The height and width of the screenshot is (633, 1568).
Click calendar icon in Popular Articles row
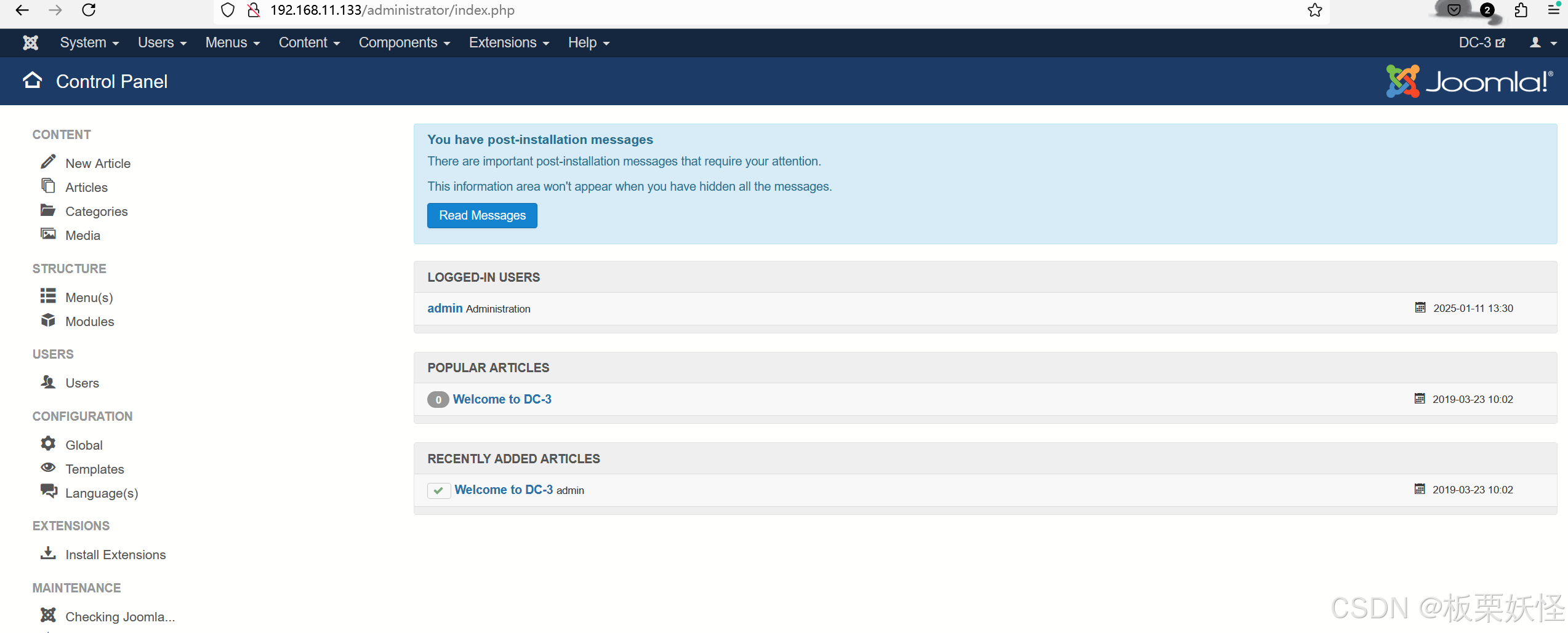tap(1420, 399)
